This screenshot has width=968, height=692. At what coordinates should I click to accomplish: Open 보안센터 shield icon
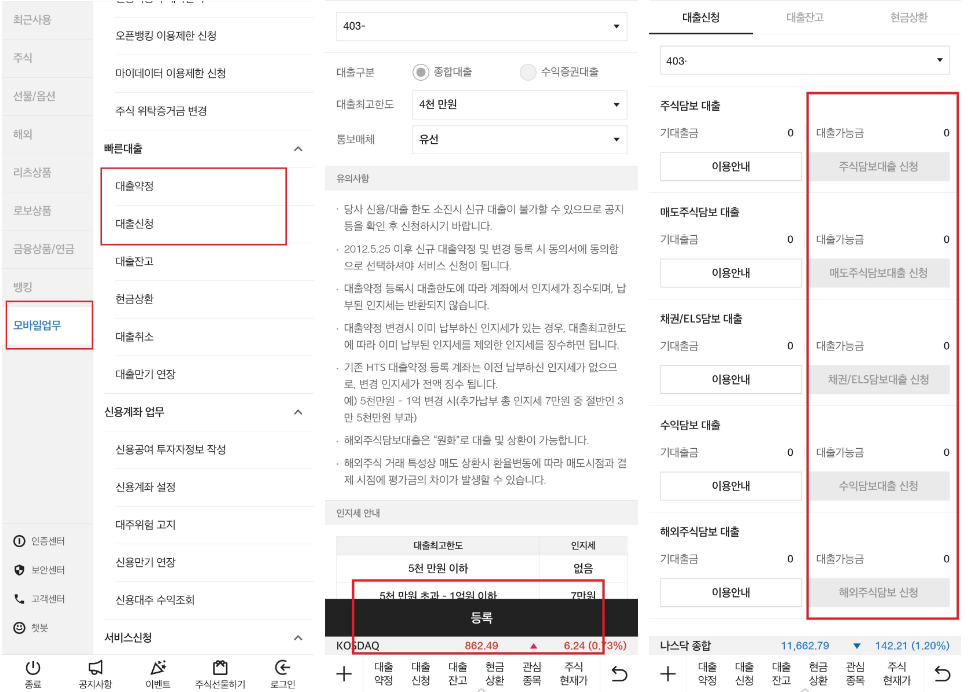point(19,570)
